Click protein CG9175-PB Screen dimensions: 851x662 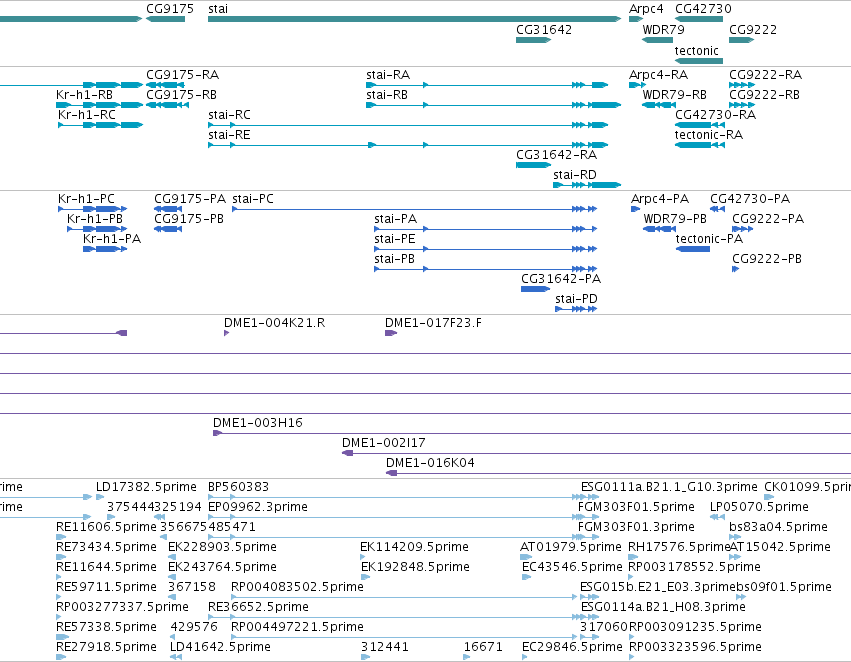pyautogui.click(x=168, y=229)
